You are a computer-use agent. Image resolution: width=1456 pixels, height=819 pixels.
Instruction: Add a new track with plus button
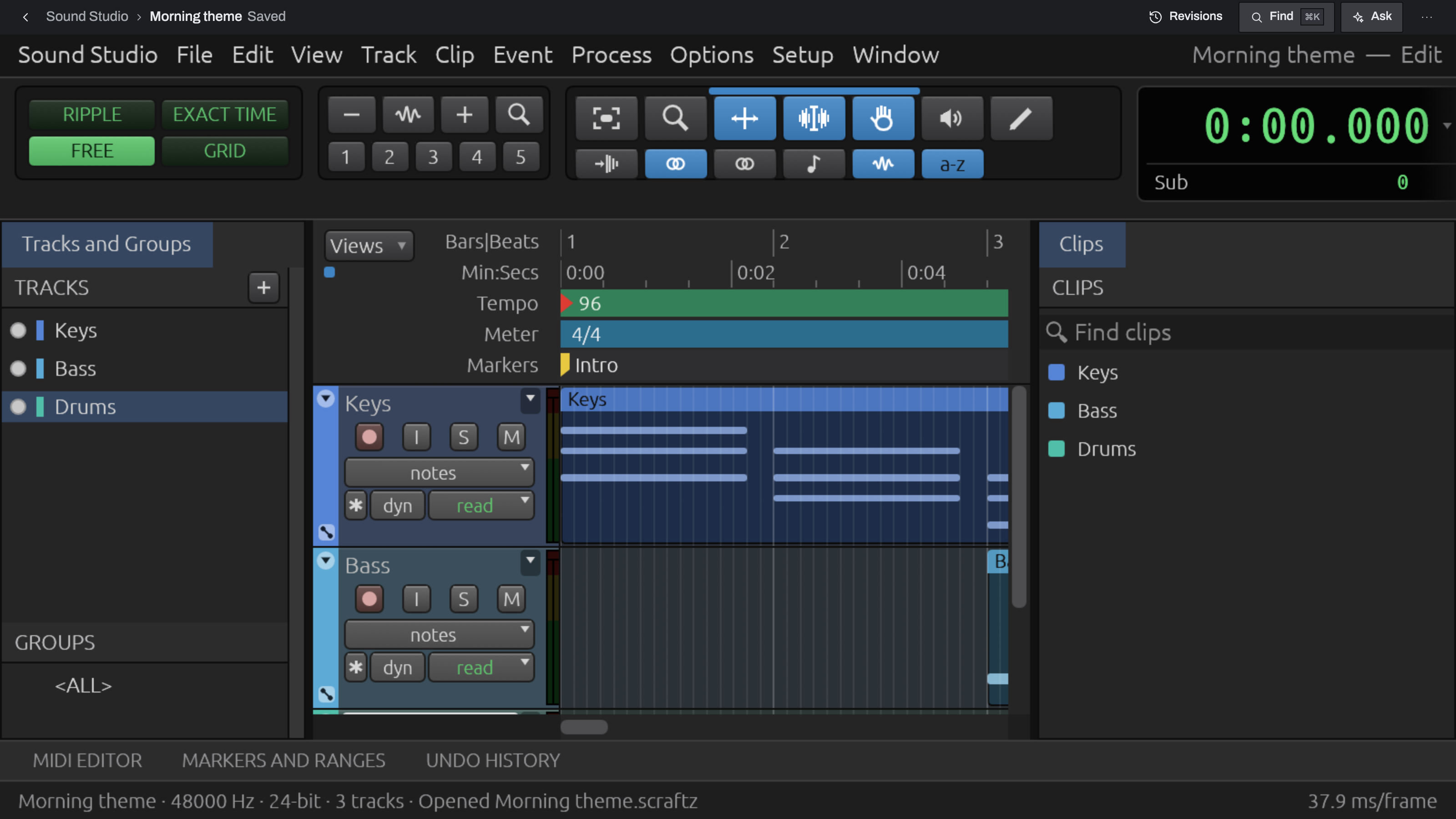[263, 288]
